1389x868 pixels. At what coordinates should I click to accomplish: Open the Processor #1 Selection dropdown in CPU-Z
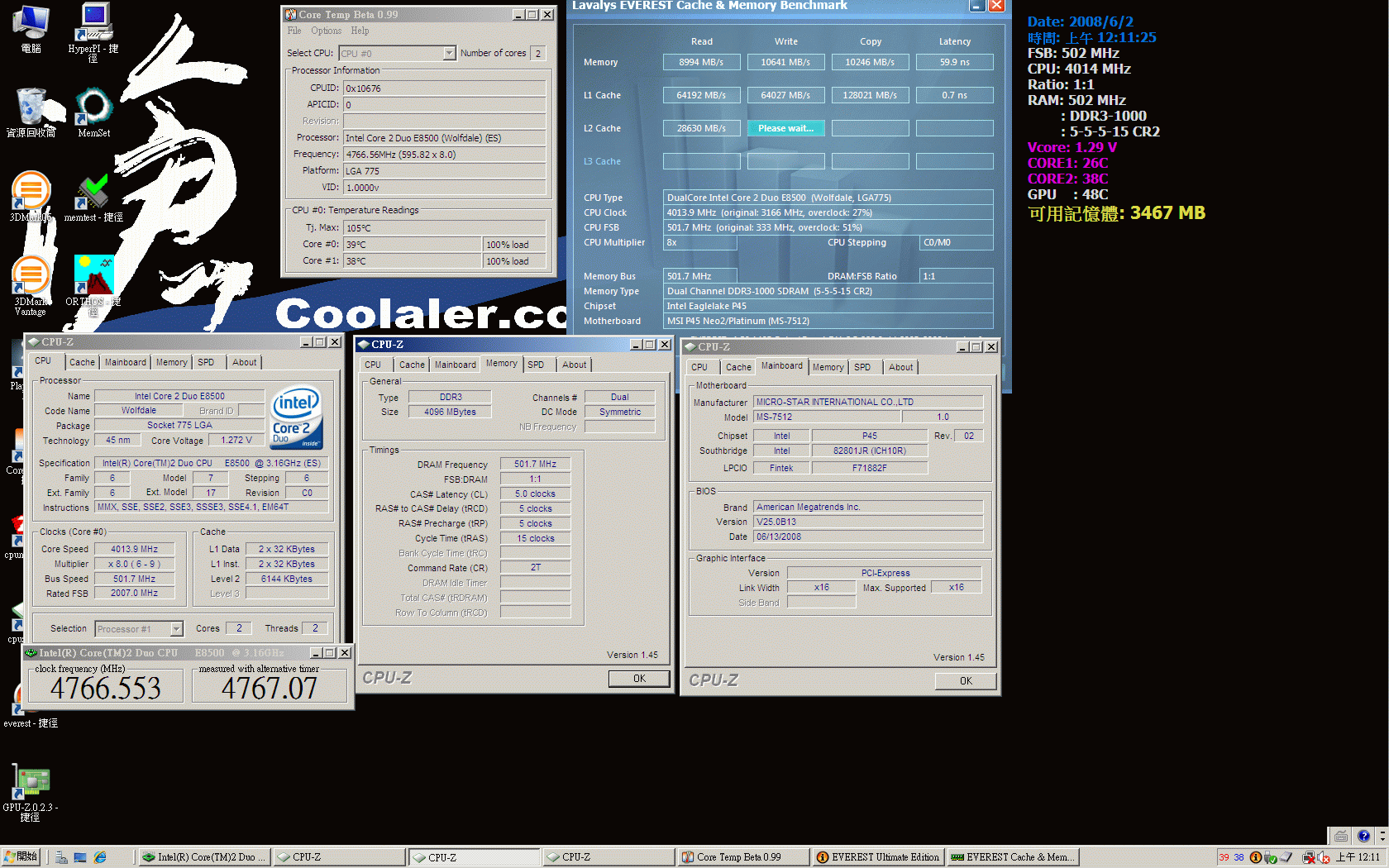(x=176, y=629)
